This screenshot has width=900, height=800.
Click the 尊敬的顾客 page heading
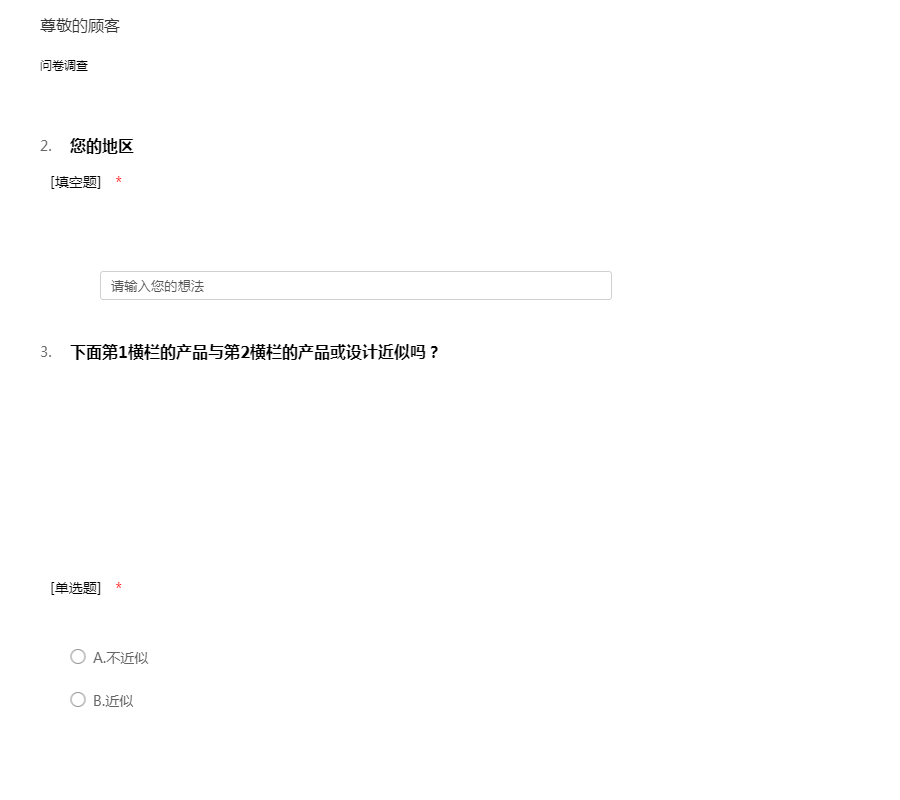pos(80,26)
